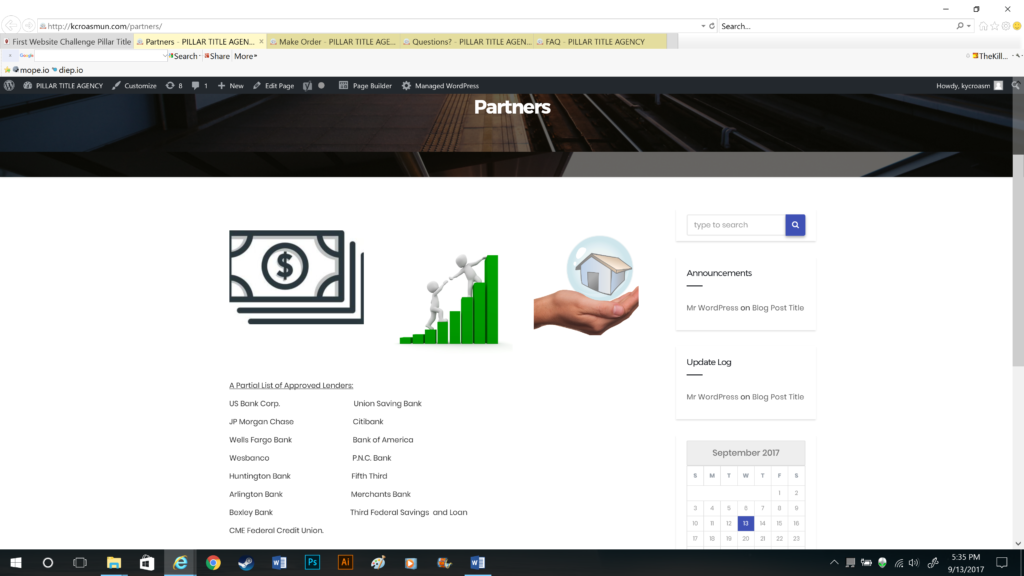Screen dimensions: 1024x576
Task: Click the browser refresh button
Action: (x=712, y=26)
